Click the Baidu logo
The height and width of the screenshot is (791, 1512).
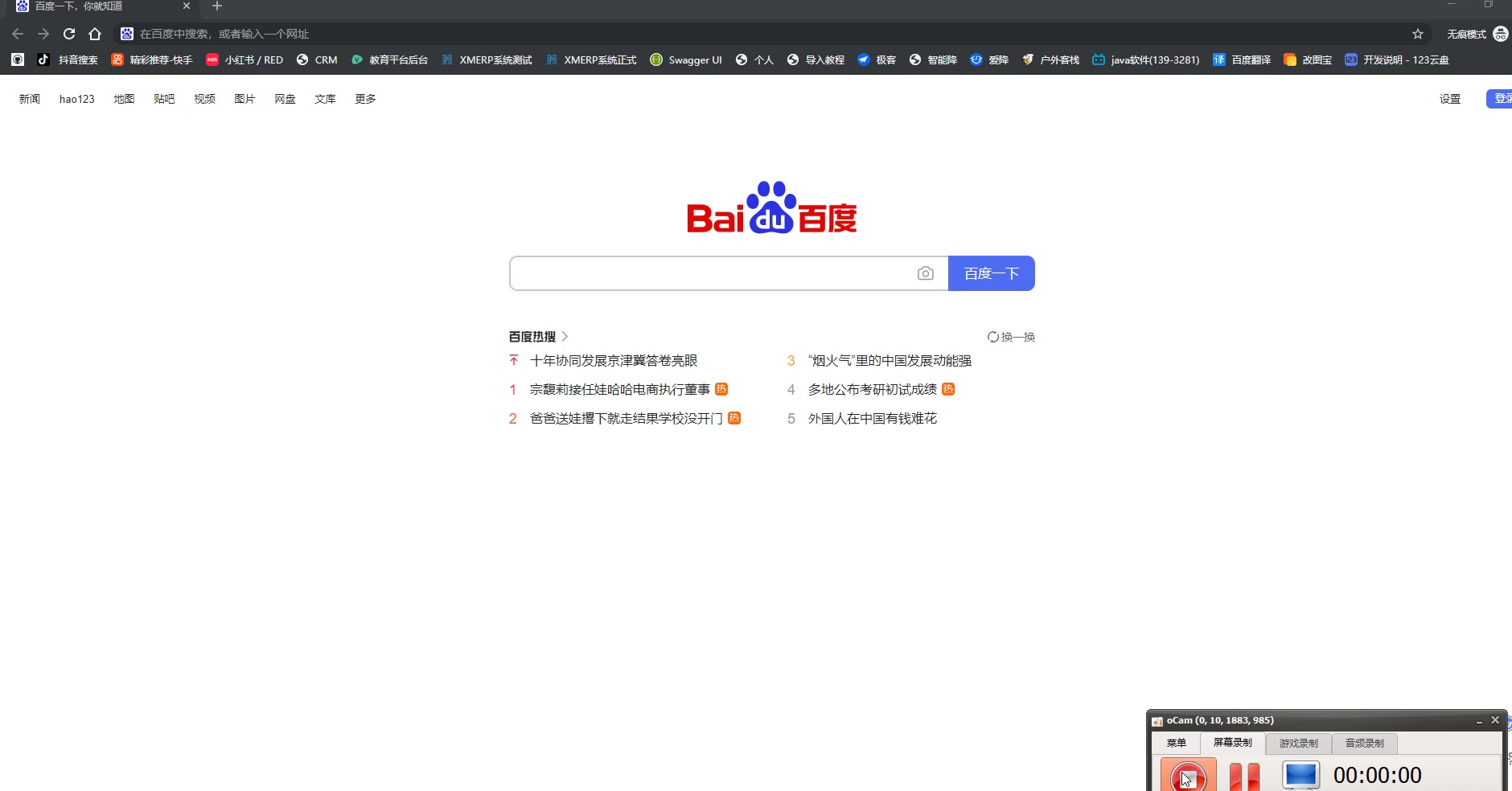pyautogui.click(x=772, y=207)
